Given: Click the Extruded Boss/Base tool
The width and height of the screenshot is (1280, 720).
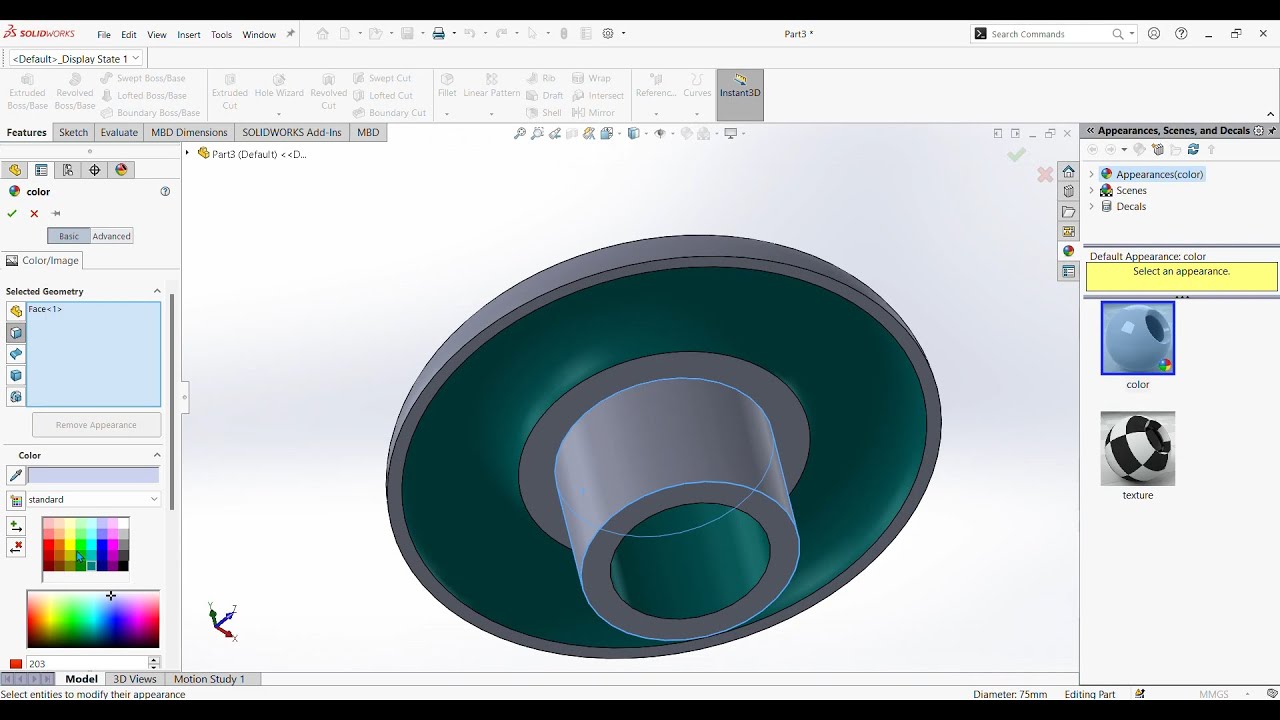Looking at the screenshot, I should pos(27,92).
